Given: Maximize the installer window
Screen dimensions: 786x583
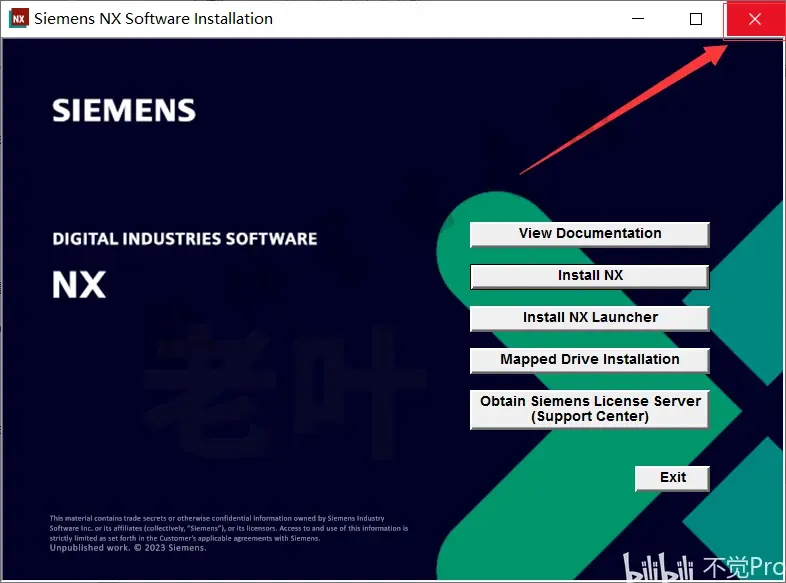Looking at the screenshot, I should pyautogui.click(x=696, y=19).
